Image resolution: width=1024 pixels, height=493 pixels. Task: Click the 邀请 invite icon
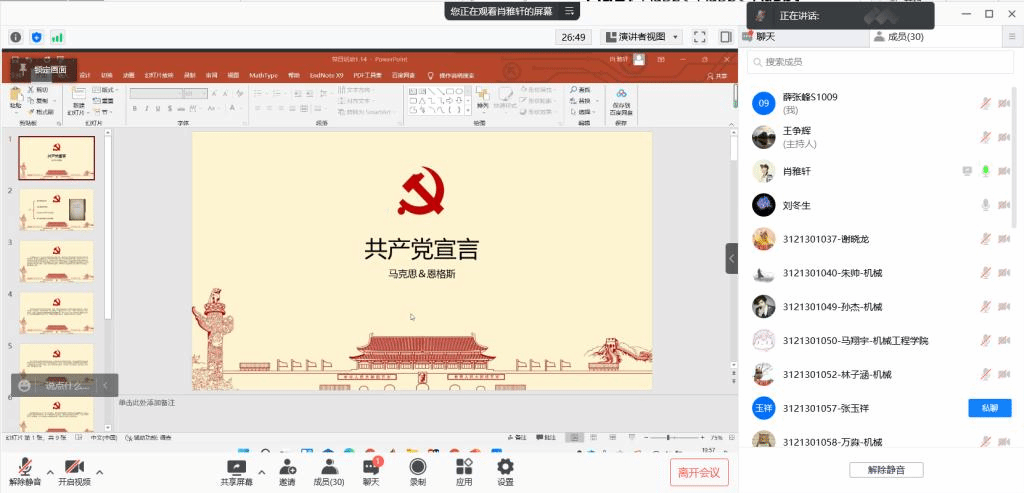(287, 466)
